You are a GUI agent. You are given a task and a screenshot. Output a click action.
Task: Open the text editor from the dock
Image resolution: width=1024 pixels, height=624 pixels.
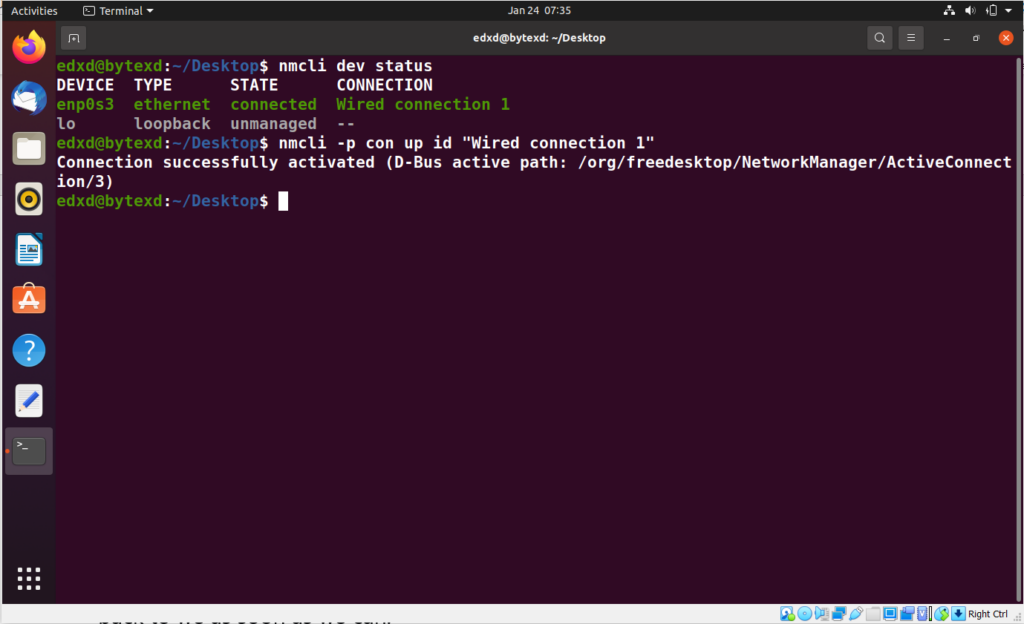coord(28,401)
